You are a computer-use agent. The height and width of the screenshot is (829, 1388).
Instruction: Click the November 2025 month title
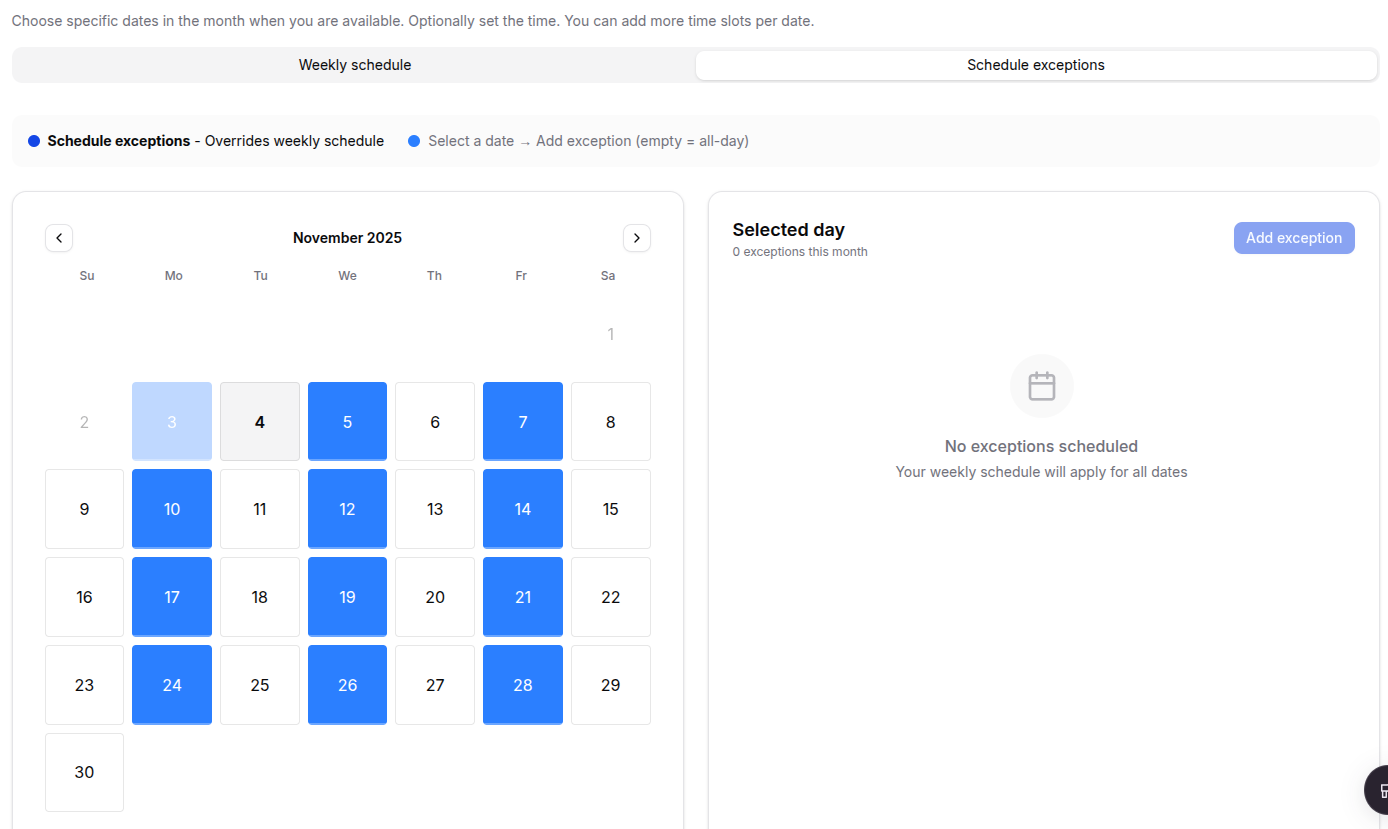[x=347, y=237]
